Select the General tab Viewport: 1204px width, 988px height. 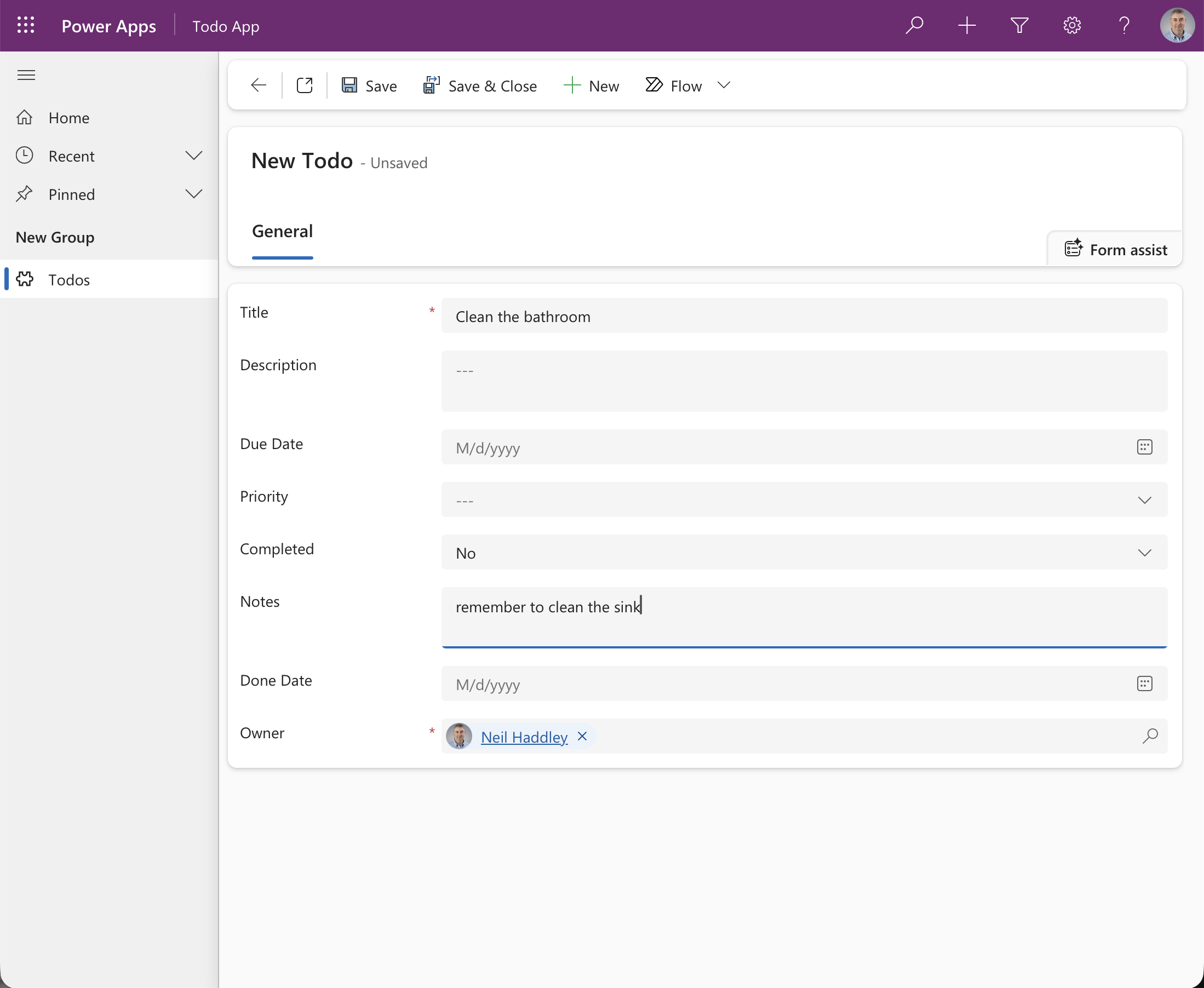click(x=282, y=231)
